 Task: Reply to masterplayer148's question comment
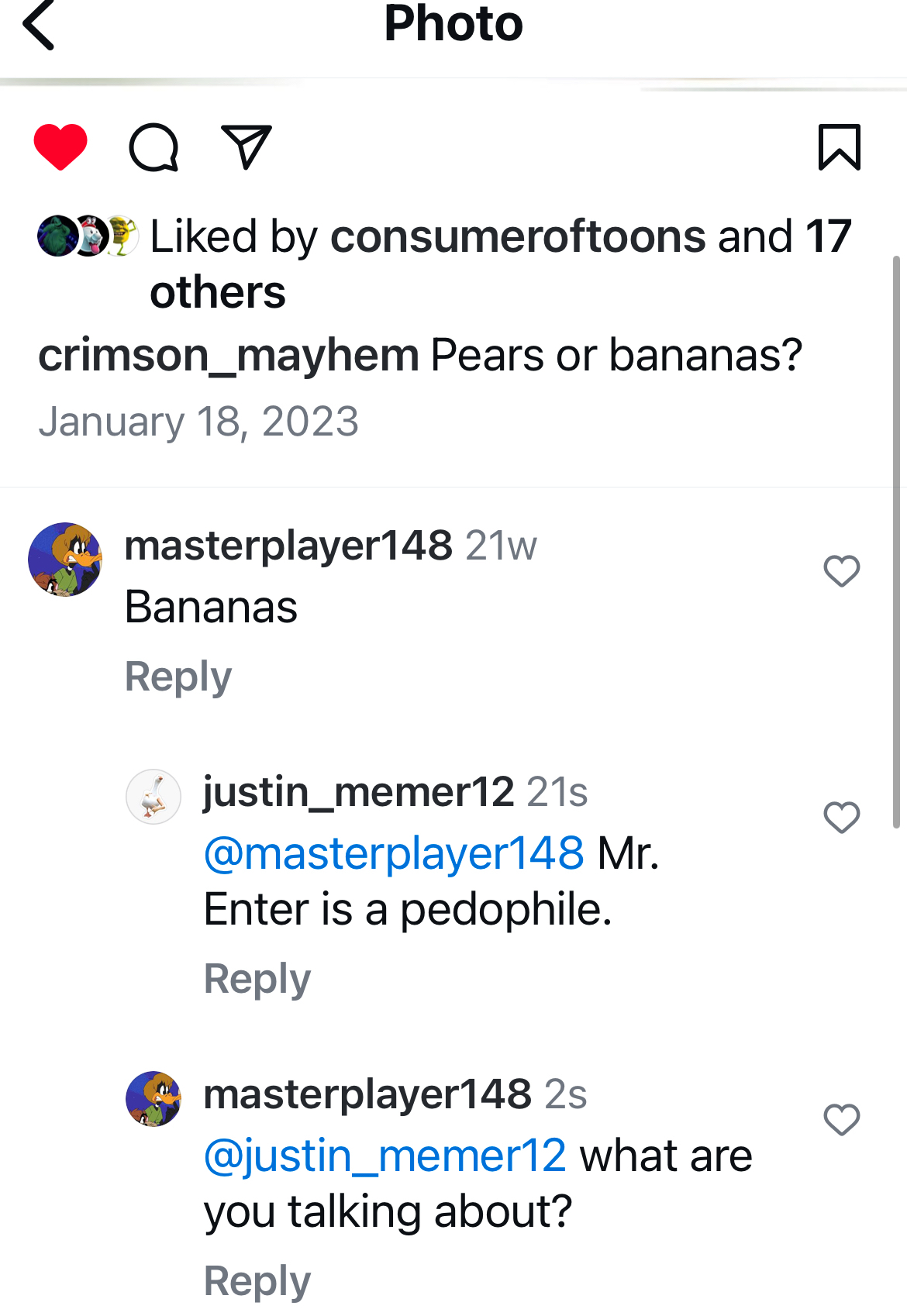click(257, 1281)
